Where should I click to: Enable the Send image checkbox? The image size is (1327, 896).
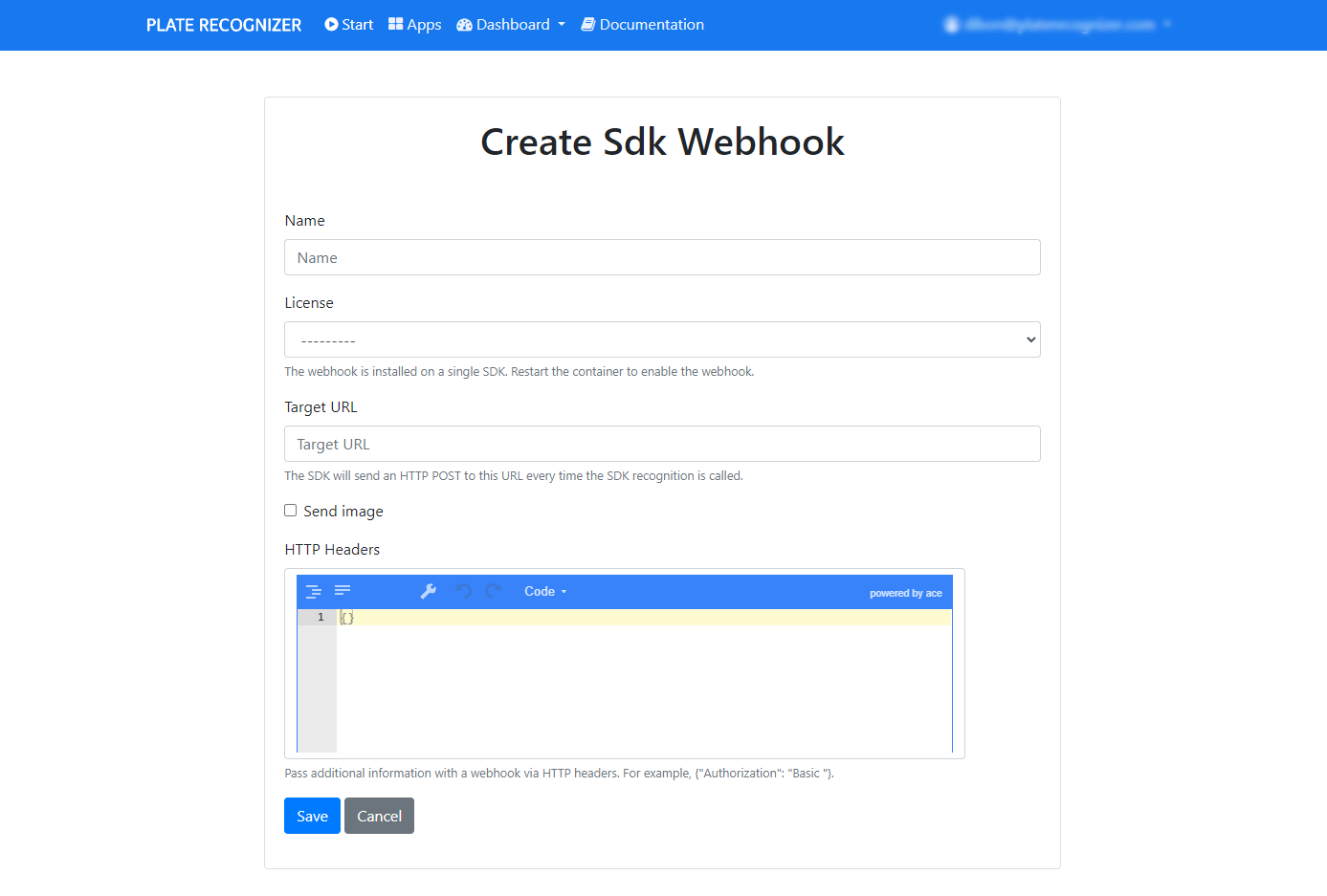pyautogui.click(x=291, y=511)
